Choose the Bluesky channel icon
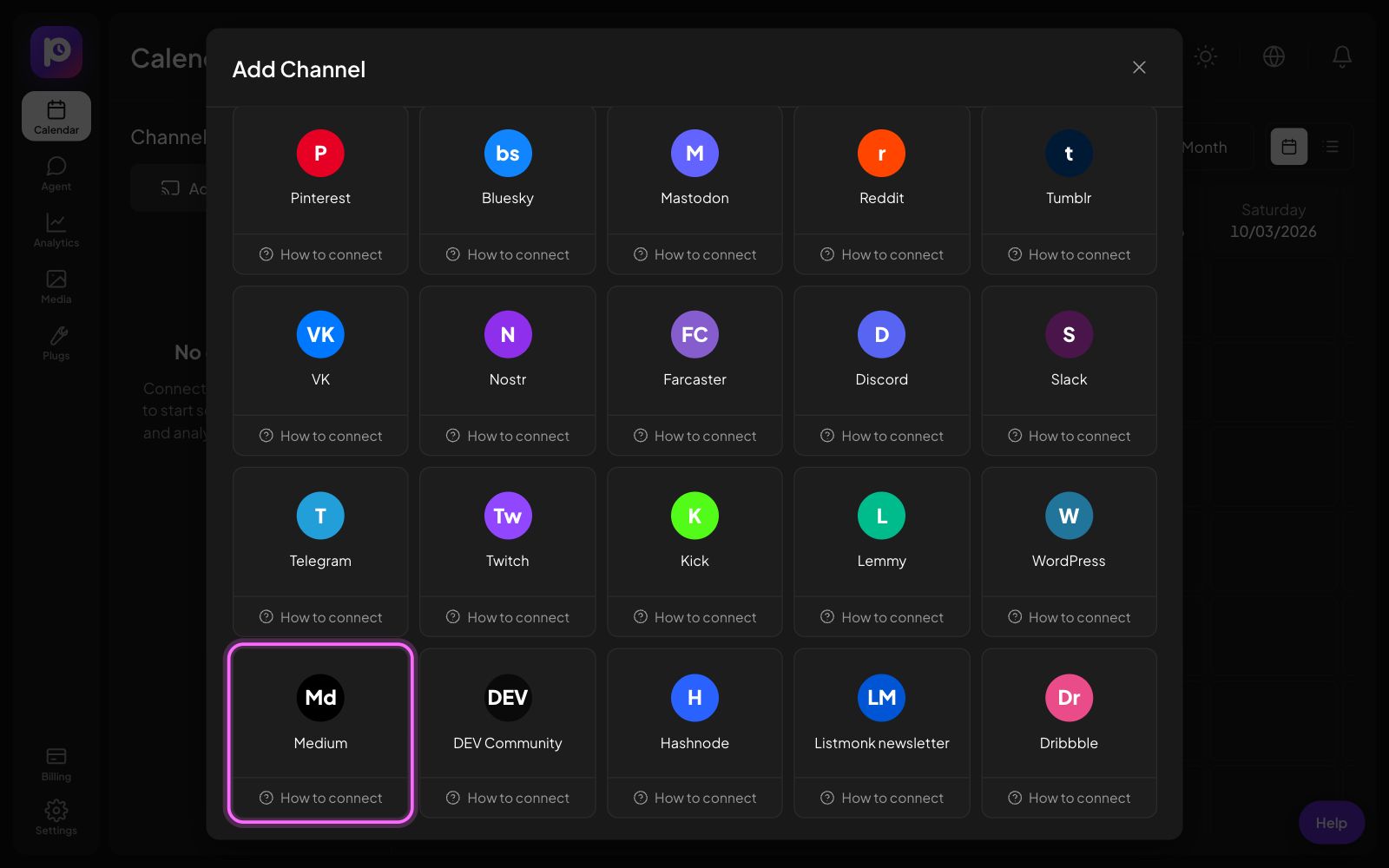This screenshot has width=1389, height=868. pyautogui.click(x=508, y=154)
